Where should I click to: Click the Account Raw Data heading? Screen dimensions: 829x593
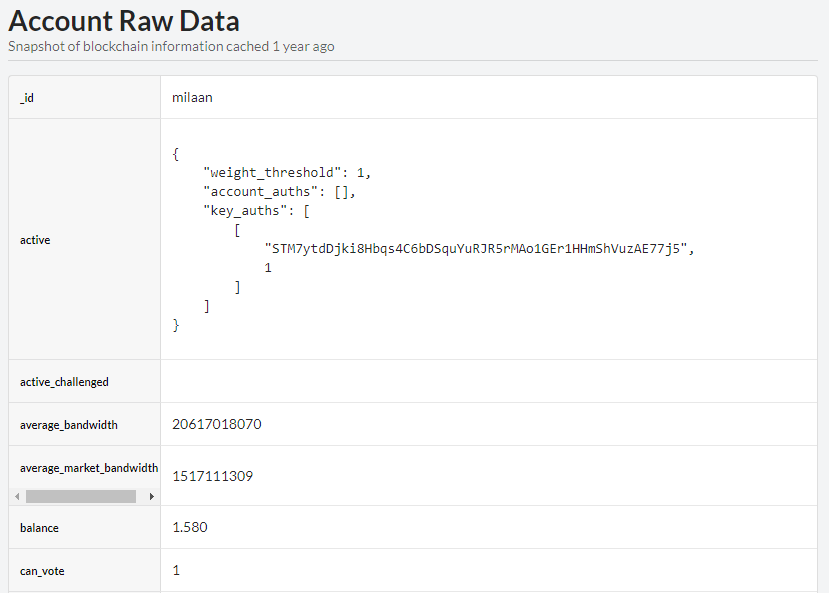coord(124,21)
